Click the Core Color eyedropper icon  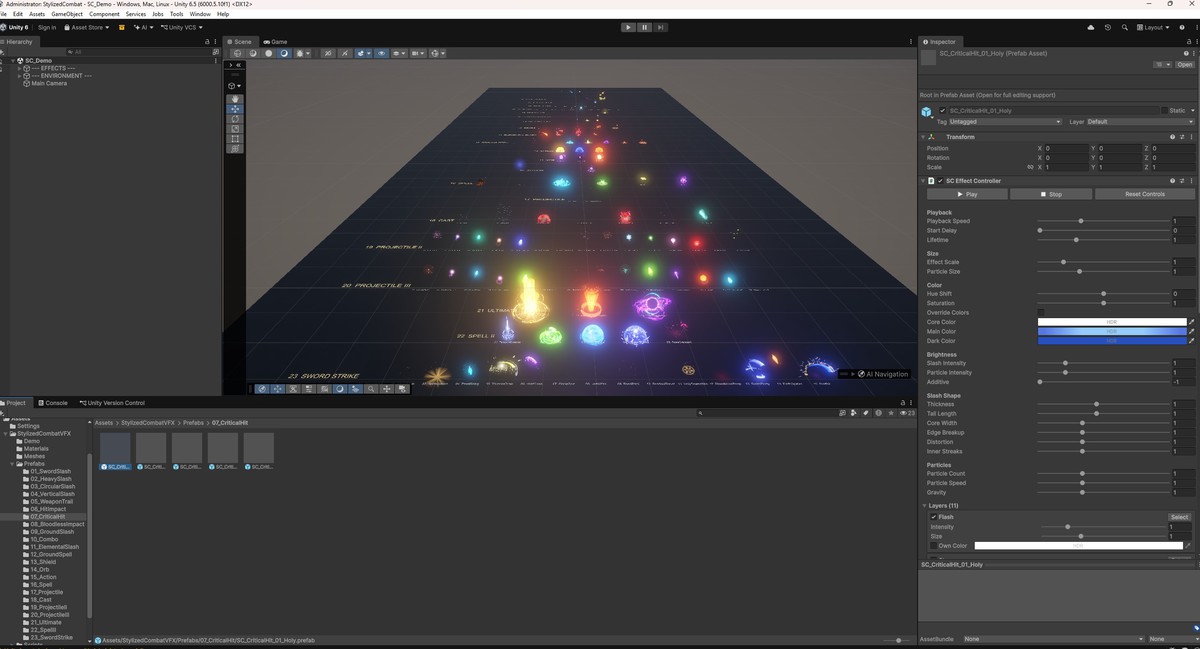pos(1191,322)
